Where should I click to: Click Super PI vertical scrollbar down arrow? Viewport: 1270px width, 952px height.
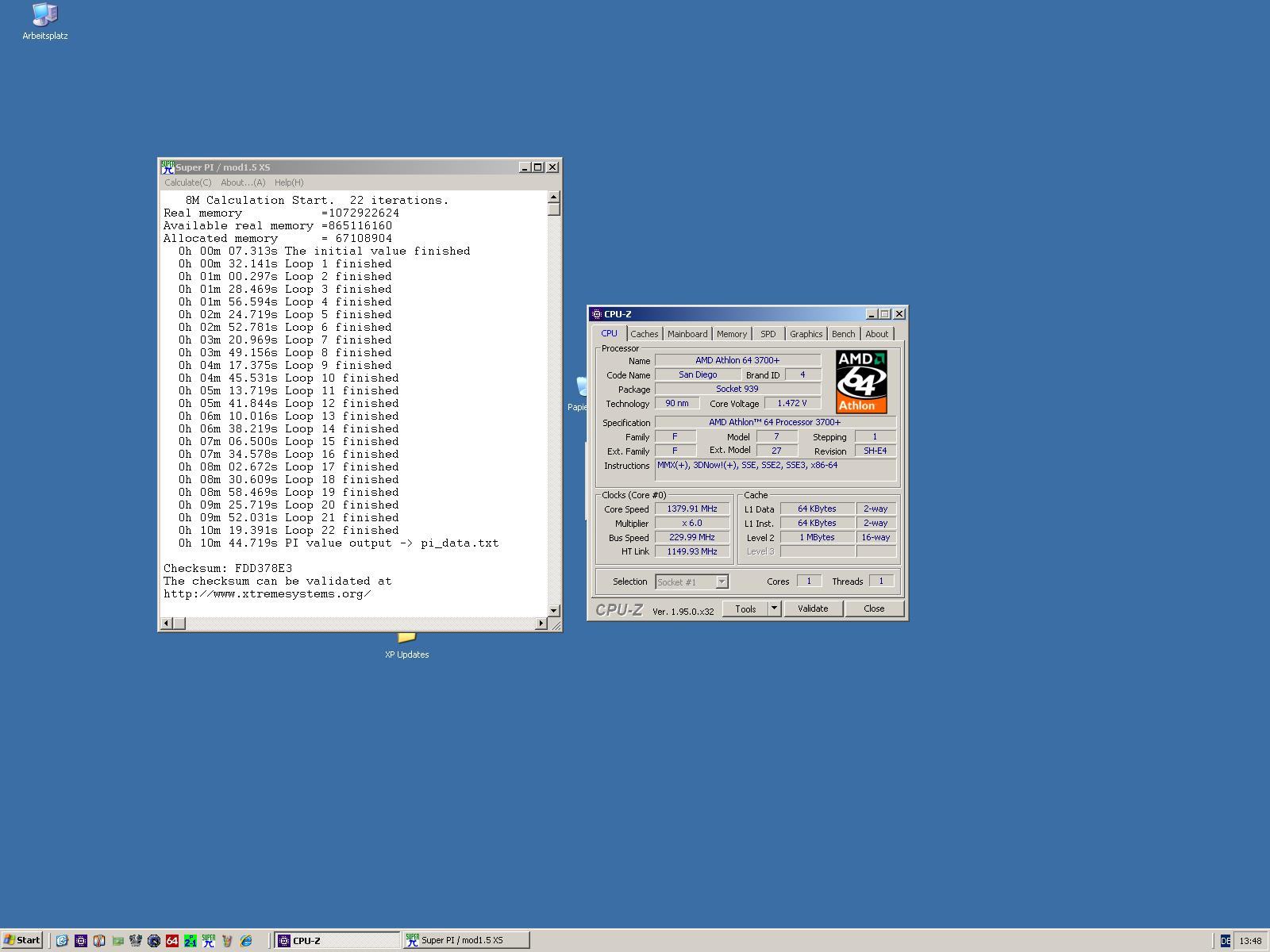(x=554, y=610)
